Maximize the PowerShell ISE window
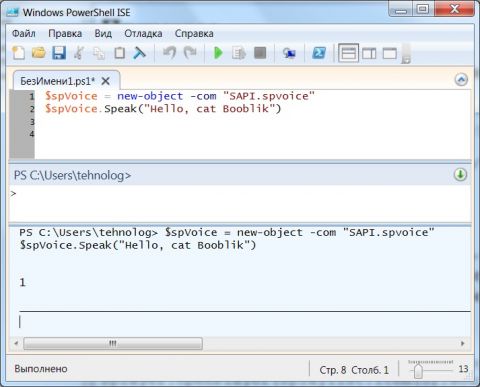This screenshot has height=387, width=480. pyautogui.click(x=423, y=9)
